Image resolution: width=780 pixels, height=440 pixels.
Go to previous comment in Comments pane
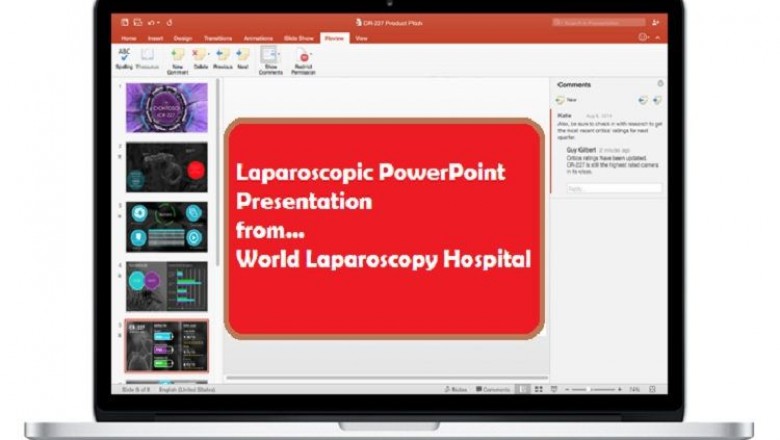pos(643,100)
